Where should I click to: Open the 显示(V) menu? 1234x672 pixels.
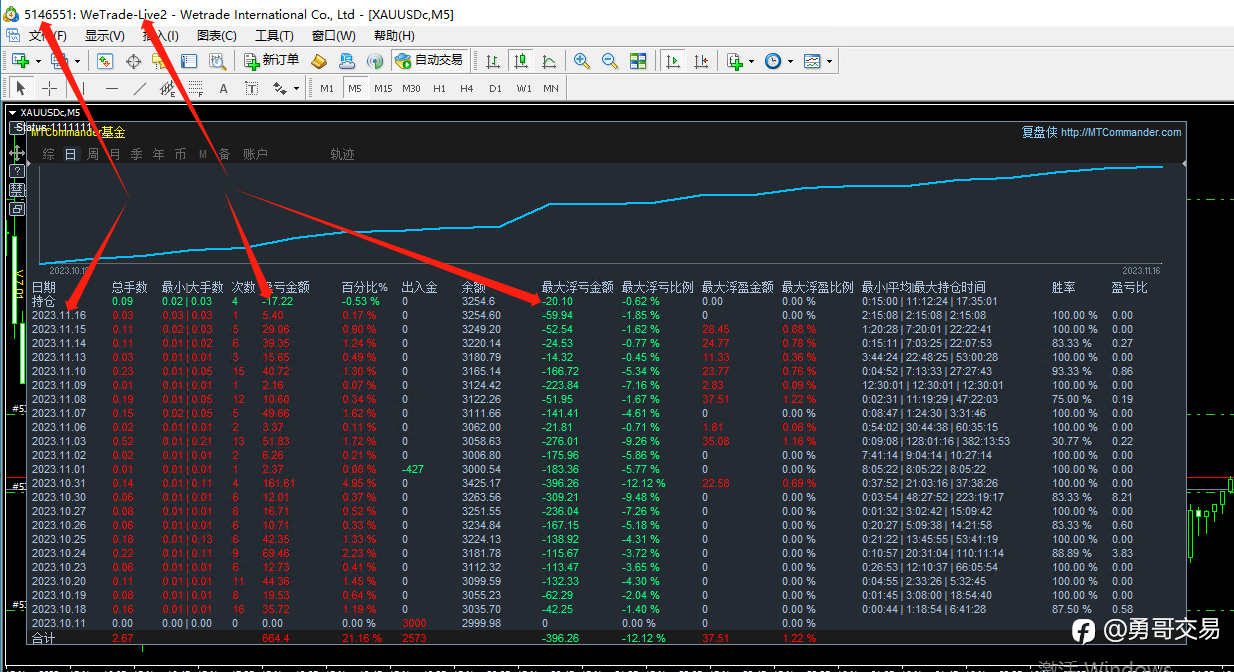105,35
